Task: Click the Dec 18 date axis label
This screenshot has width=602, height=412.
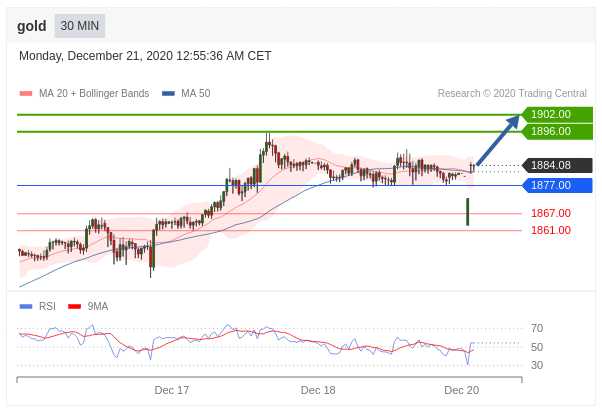Action: [x=318, y=390]
